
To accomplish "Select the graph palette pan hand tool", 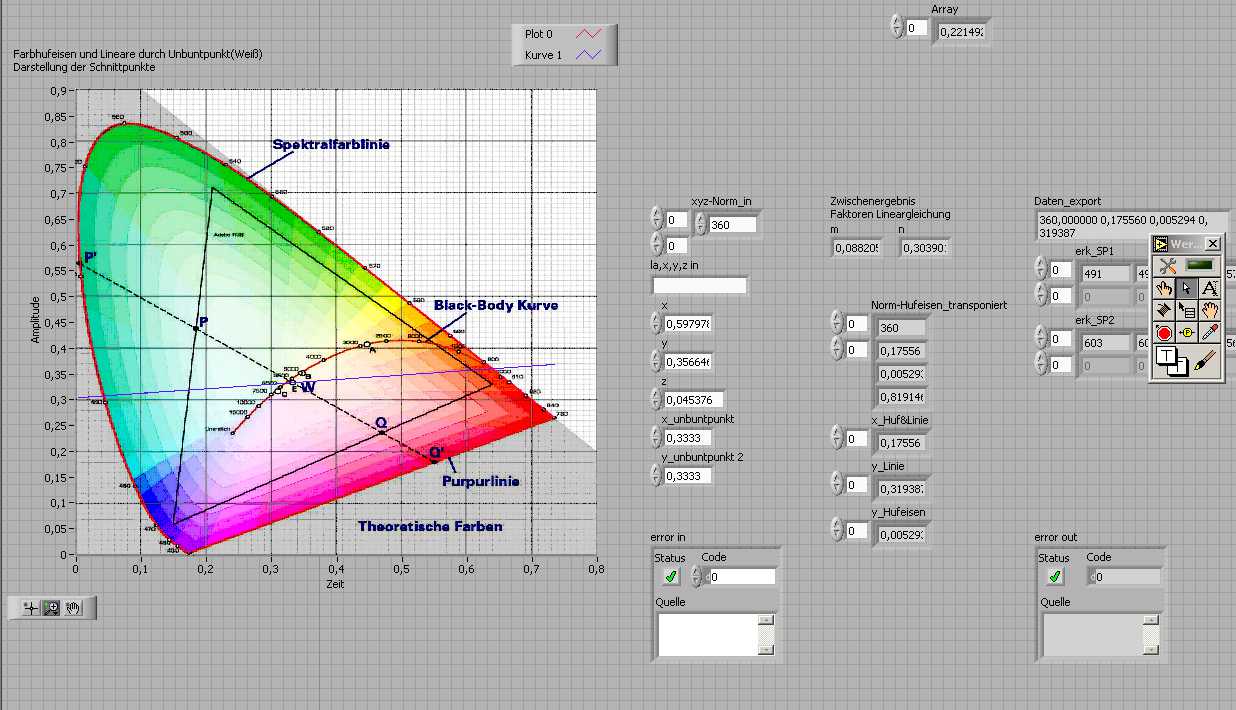I will (x=73, y=607).
